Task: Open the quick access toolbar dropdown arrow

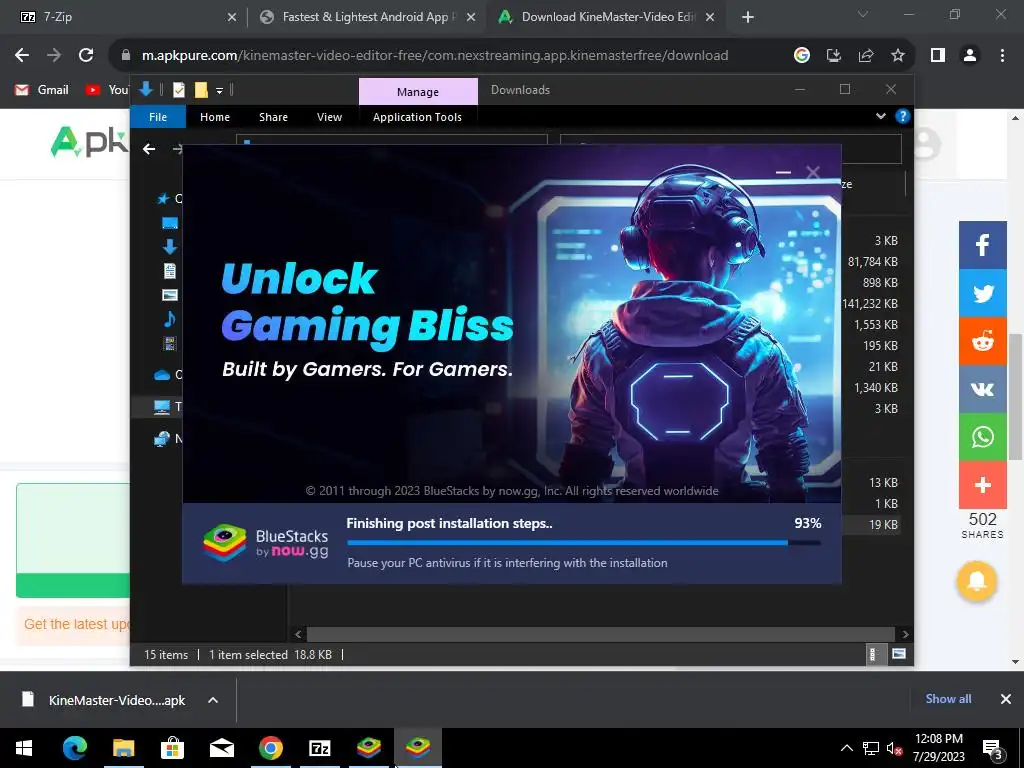Action: (x=219, y=91)
